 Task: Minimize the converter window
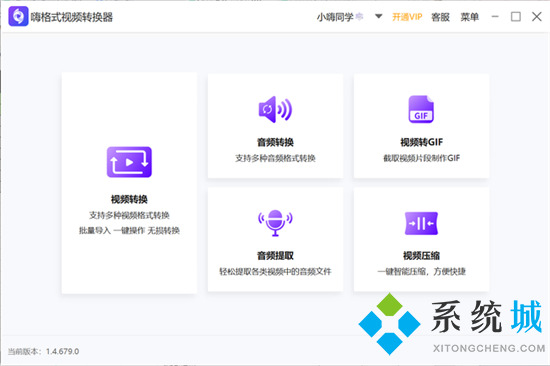pos(495,16)
